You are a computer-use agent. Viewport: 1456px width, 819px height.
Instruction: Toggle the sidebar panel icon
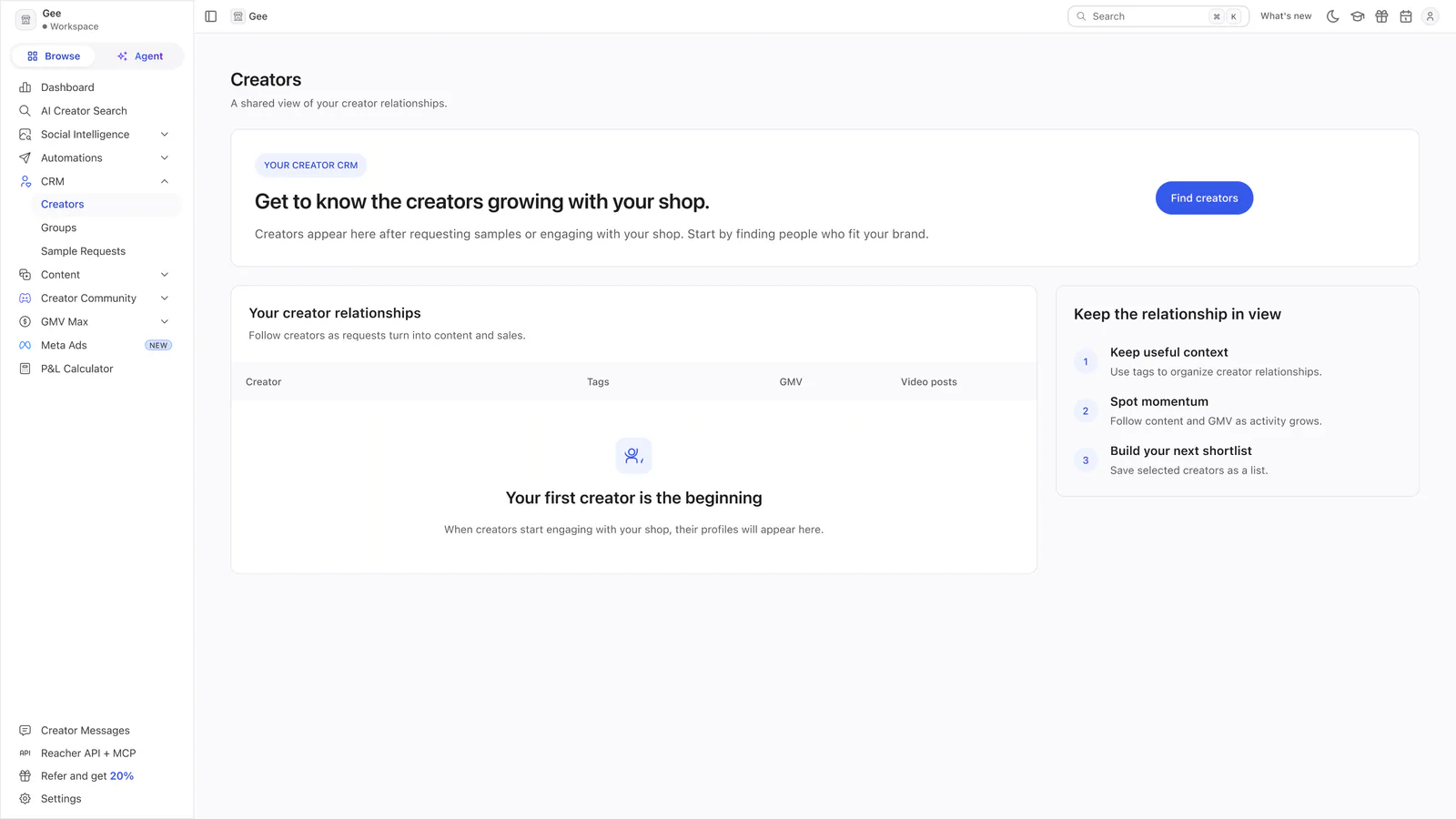click(211, 16)
